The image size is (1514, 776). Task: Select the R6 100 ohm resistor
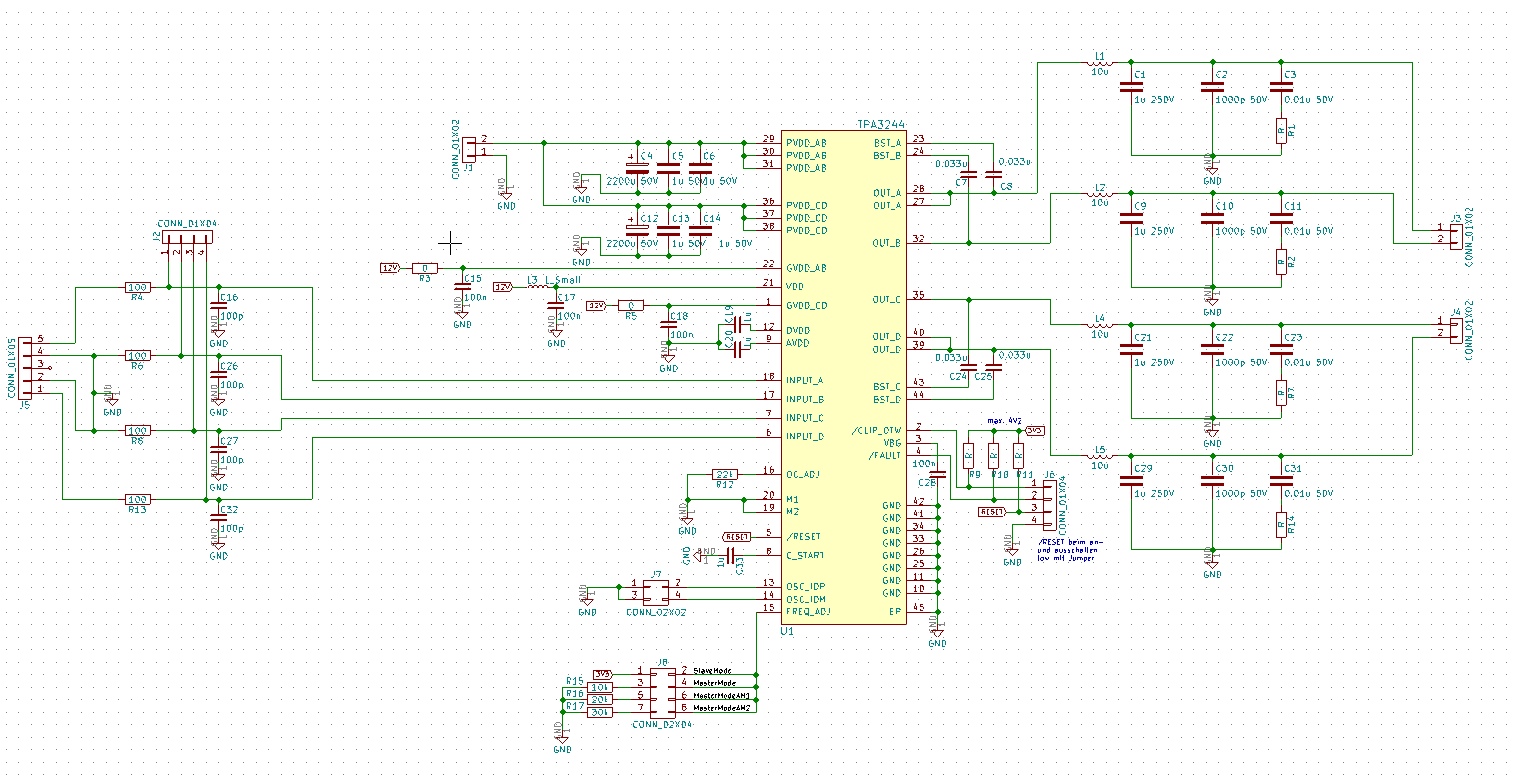pyautogui.click(x=137, y=355)
